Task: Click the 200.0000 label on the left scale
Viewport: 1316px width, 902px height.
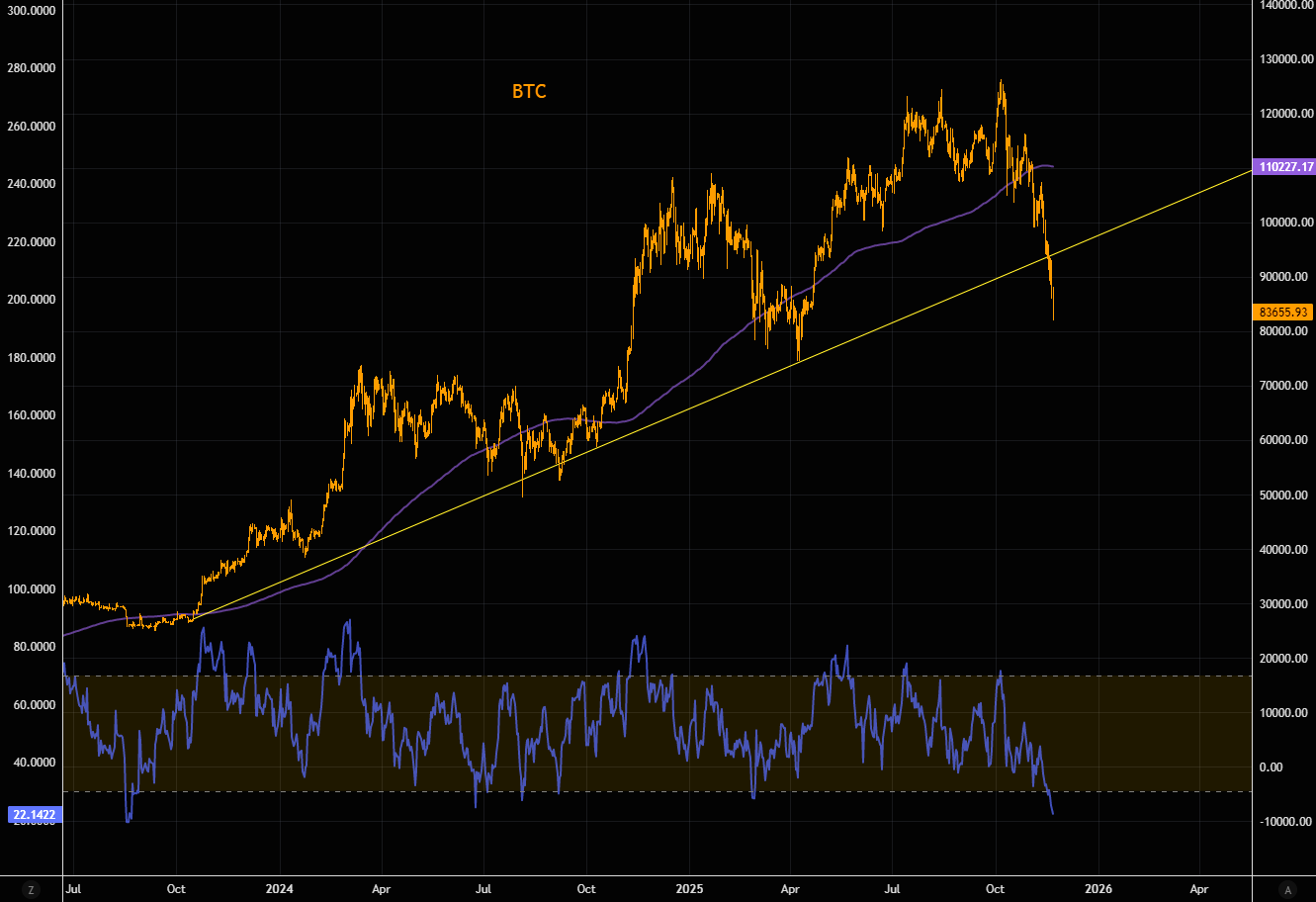Action: tap(33, 300)
